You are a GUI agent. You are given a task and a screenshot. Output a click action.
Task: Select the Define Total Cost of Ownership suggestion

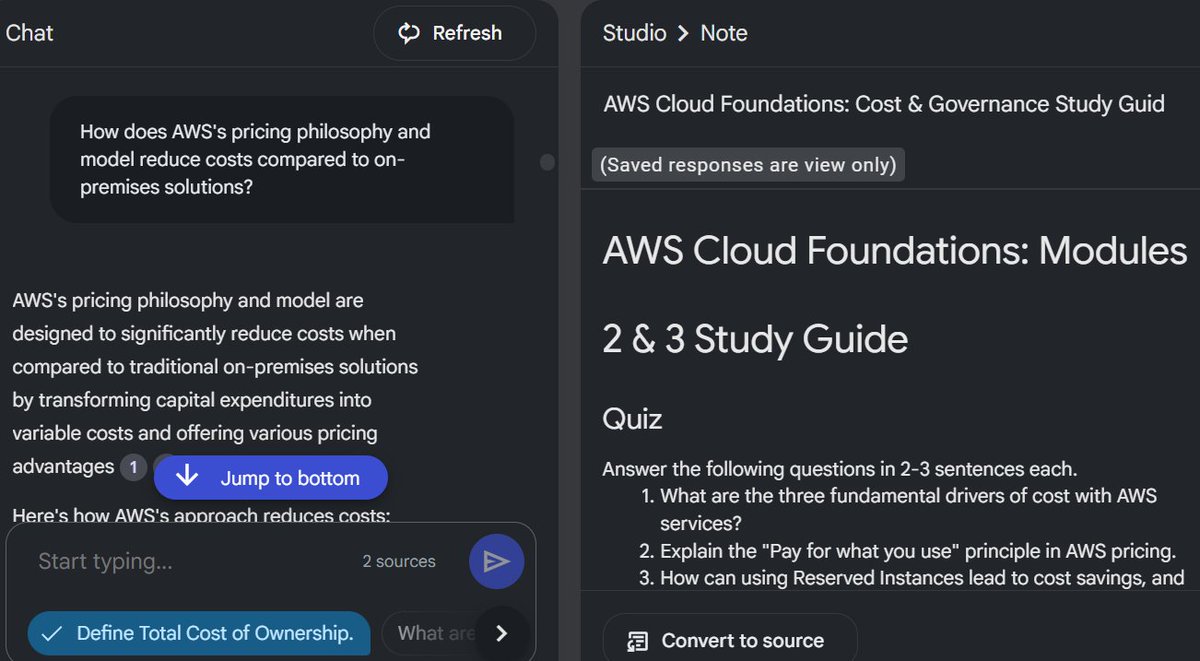(199, 633)
